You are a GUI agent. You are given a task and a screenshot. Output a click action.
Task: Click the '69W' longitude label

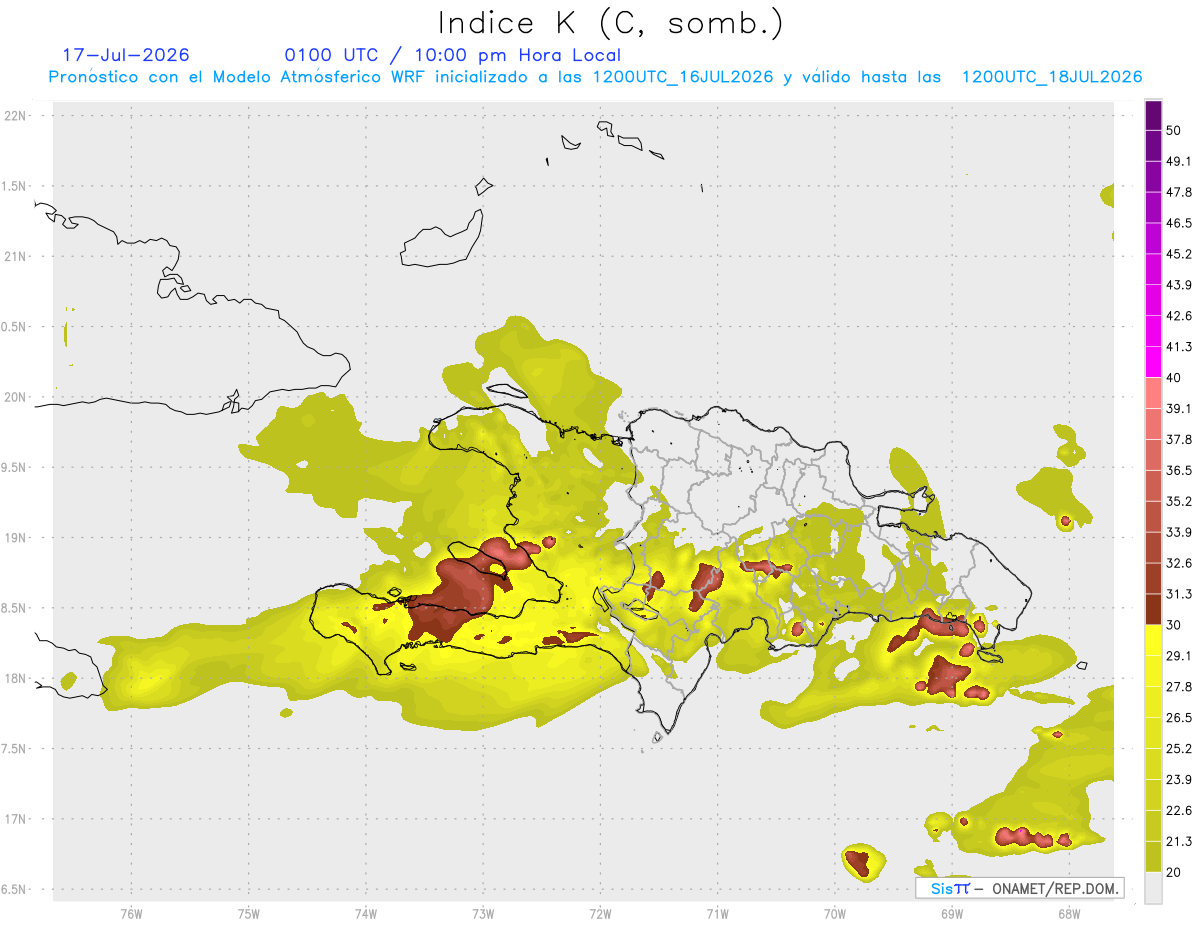pyautogui.click(x=952, y=915)
